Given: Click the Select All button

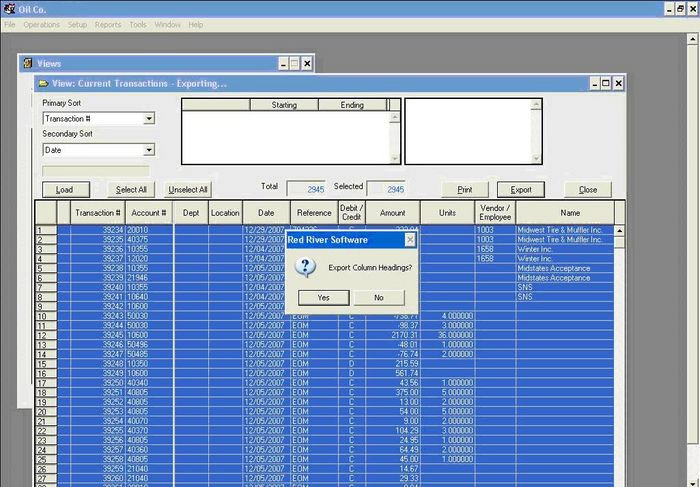Looking at the screenshot, I should 131,190.
